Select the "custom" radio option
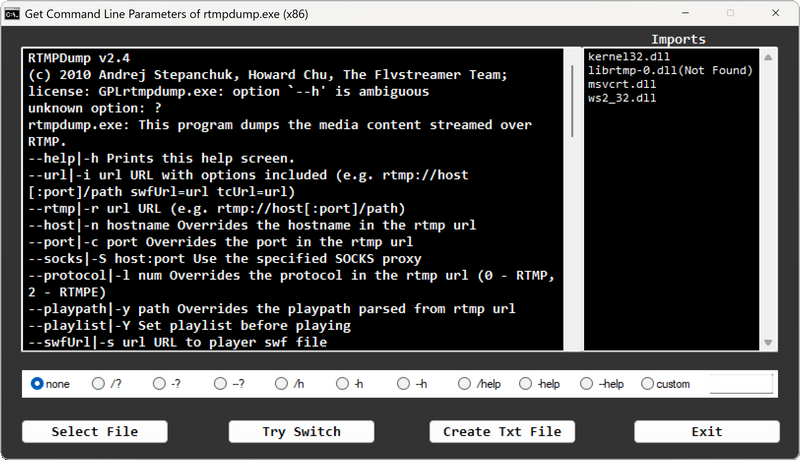Image resolution: width=800 pixels, height=460 pixels. click(x=665, y=384)
